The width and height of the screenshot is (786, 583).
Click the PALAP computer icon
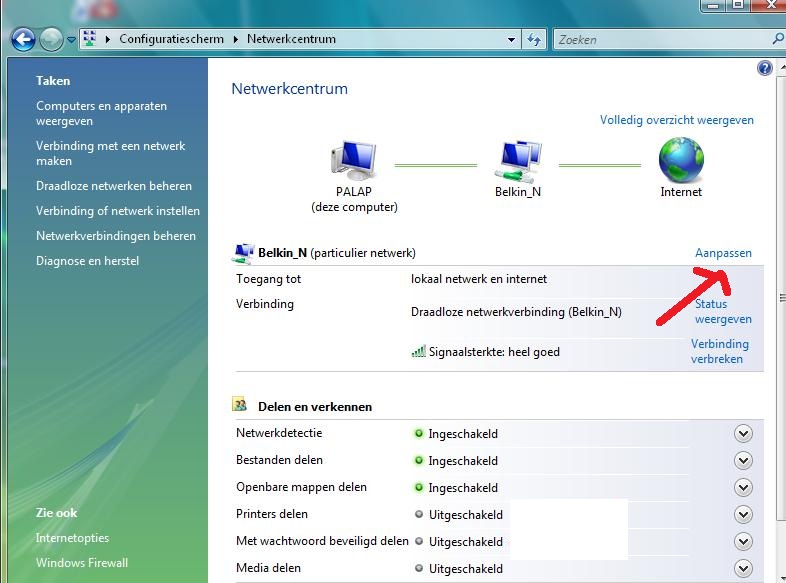coord(354,160)
